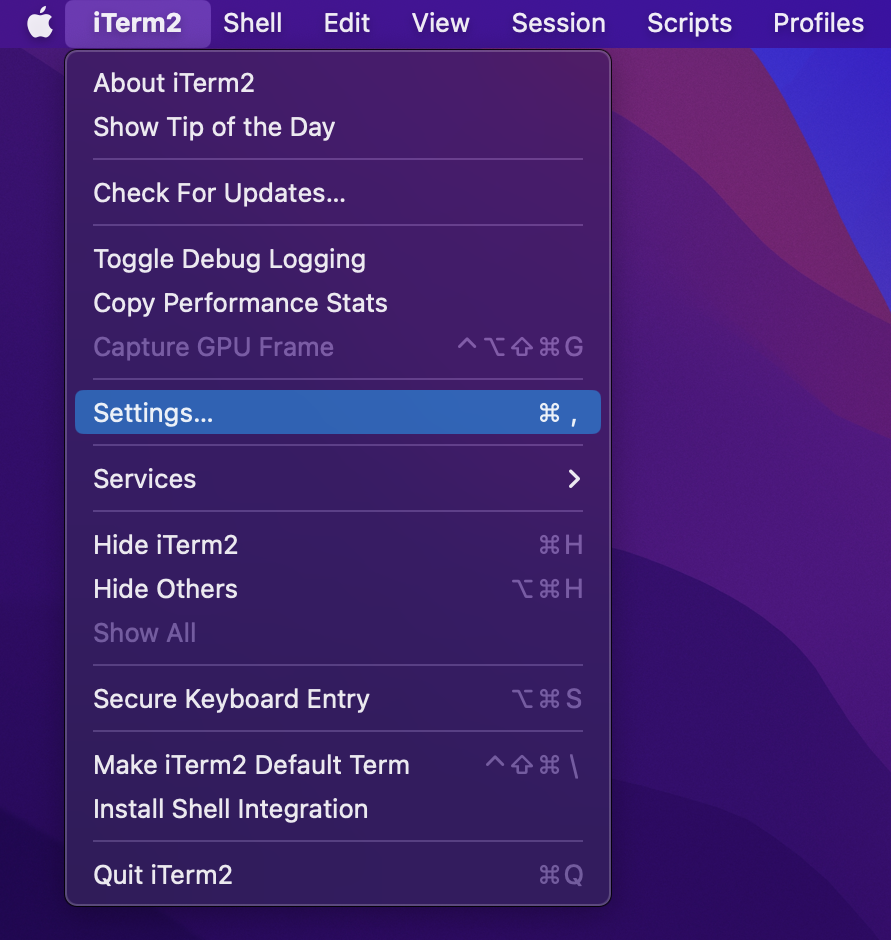Choose Copy Performance Stats
The width and height of the screenshot is (891, 940).
click(x=338, y=303)
